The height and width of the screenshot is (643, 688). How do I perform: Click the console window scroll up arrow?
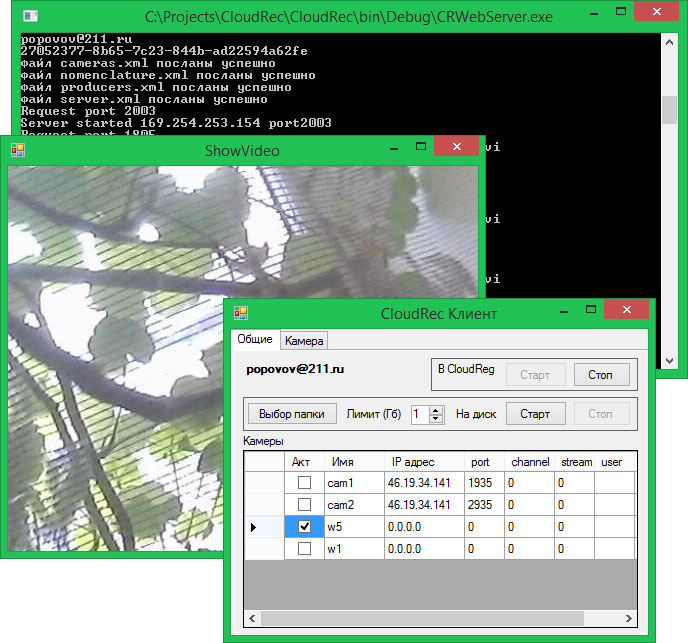[669, 43]
